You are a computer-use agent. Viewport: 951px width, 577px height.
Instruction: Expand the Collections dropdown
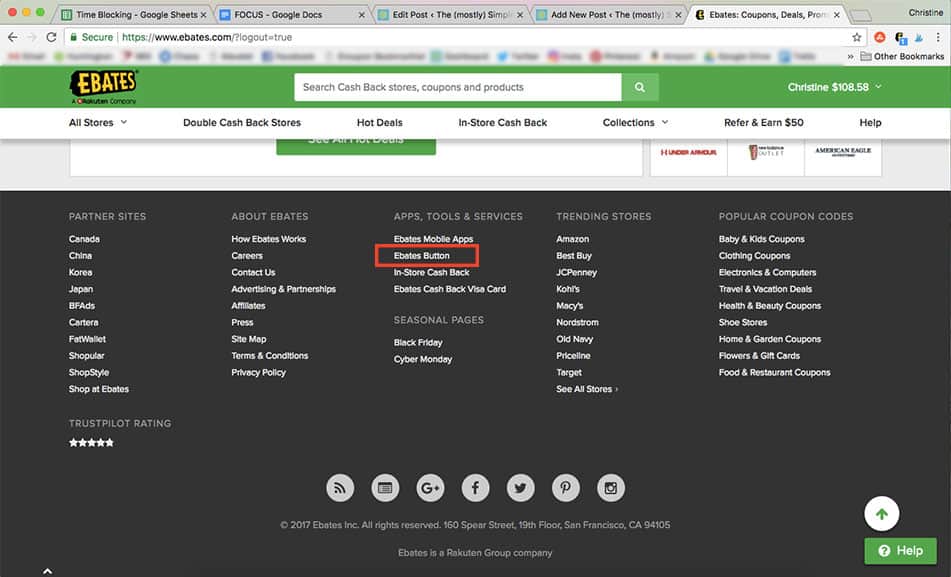pyautogui.click(x=635, y=123)
